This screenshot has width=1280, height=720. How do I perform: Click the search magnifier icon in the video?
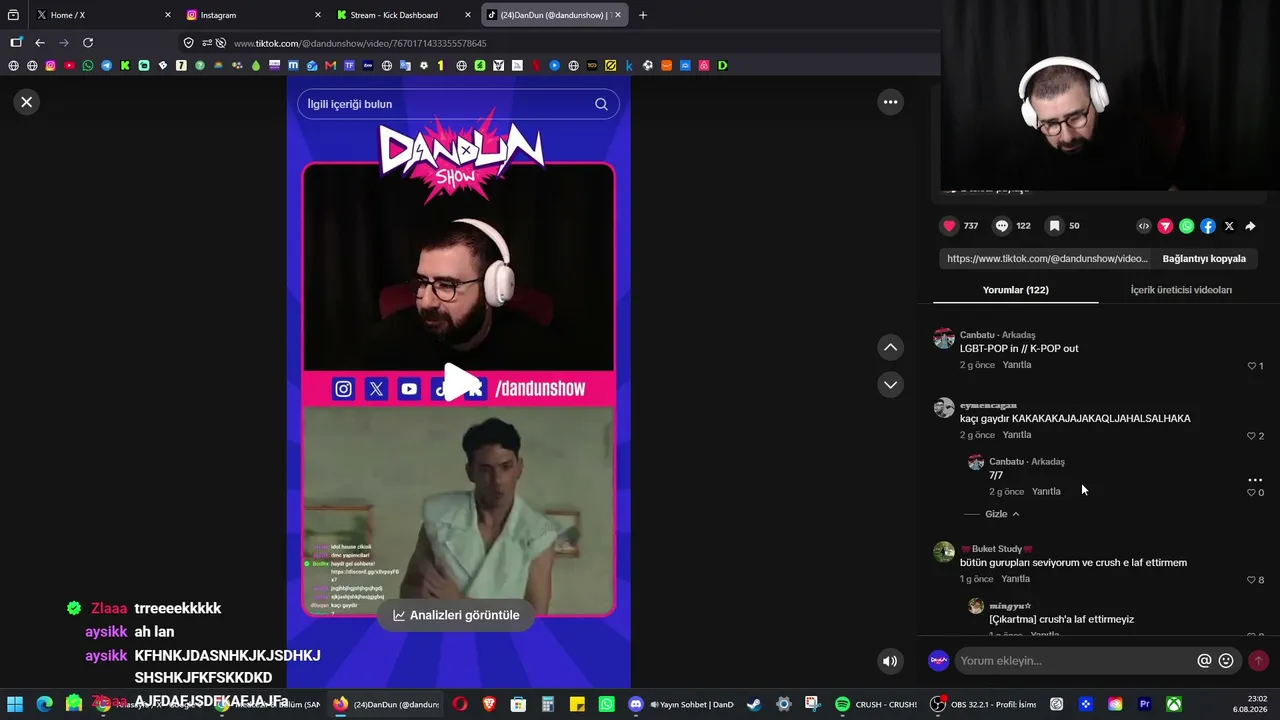tap(601, 104)
